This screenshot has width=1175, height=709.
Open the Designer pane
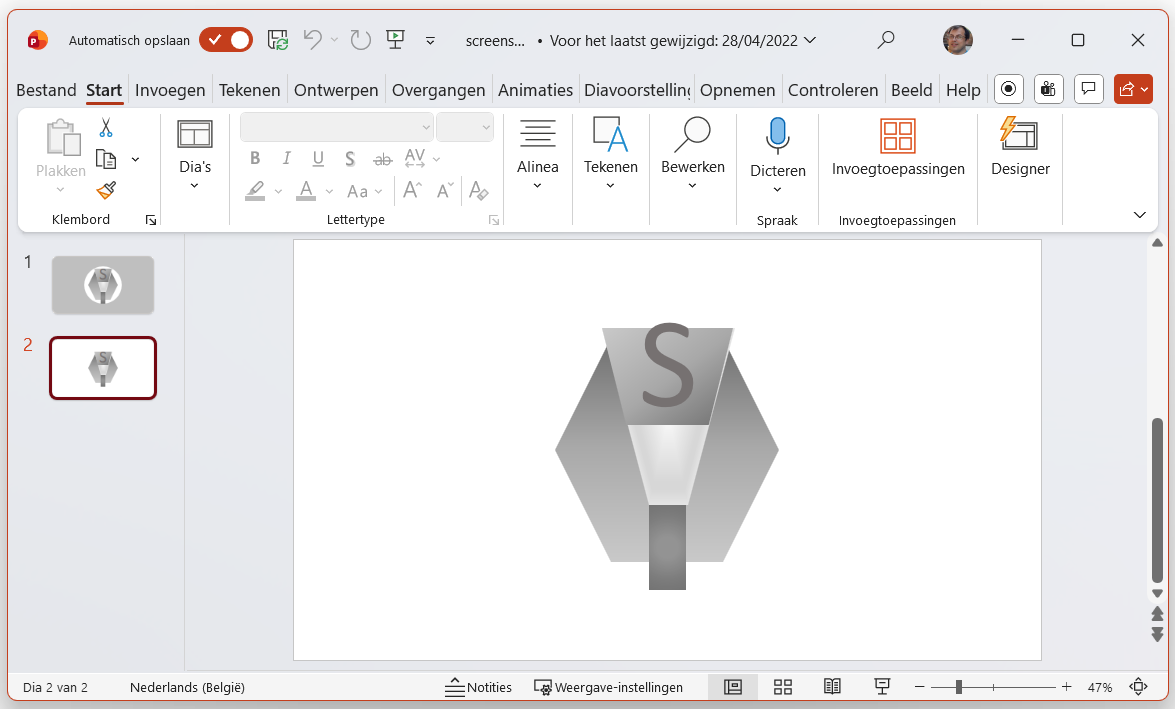pos(1020,150)
